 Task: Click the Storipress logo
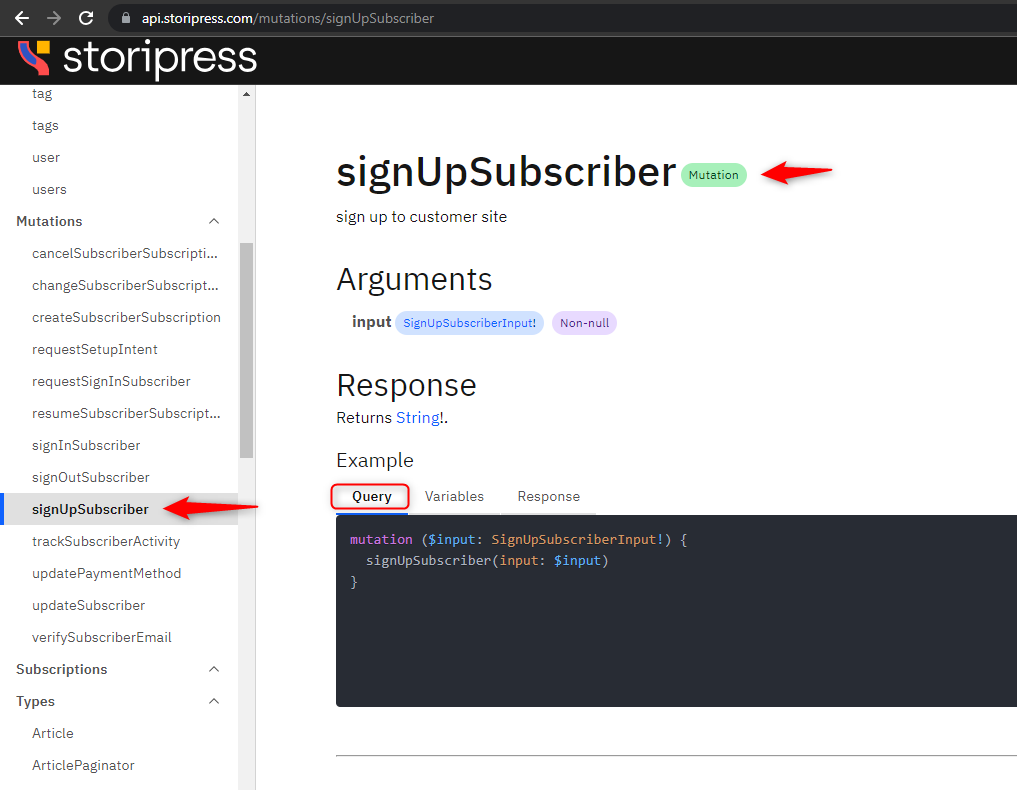138,58
